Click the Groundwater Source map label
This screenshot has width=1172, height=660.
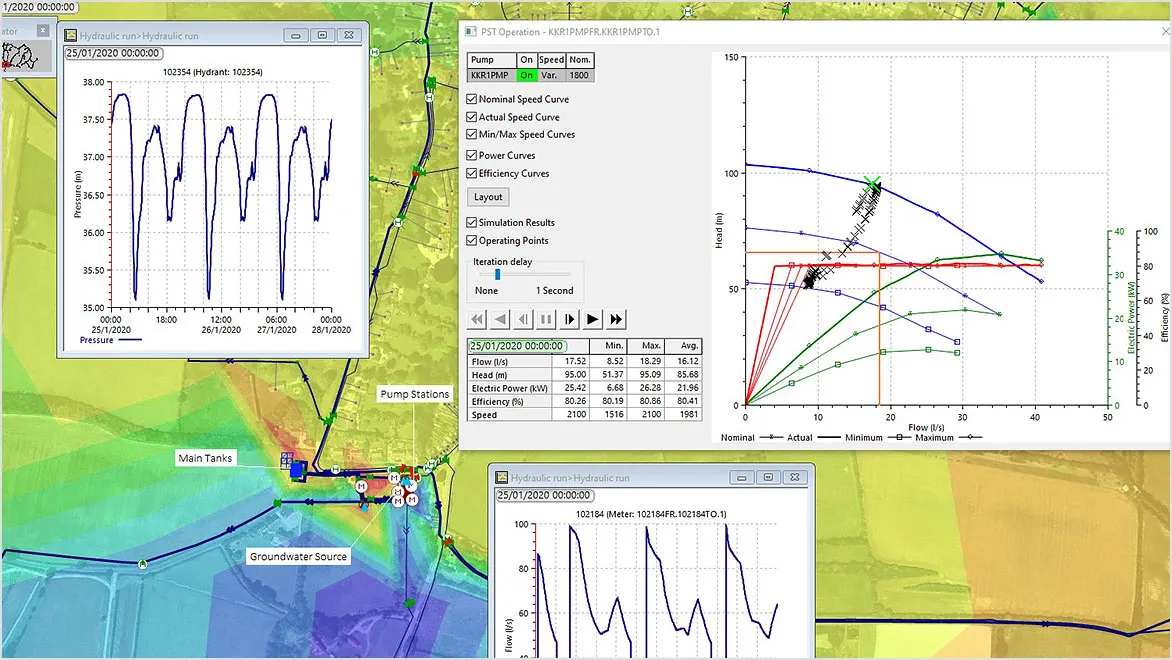tap(298, 557)
